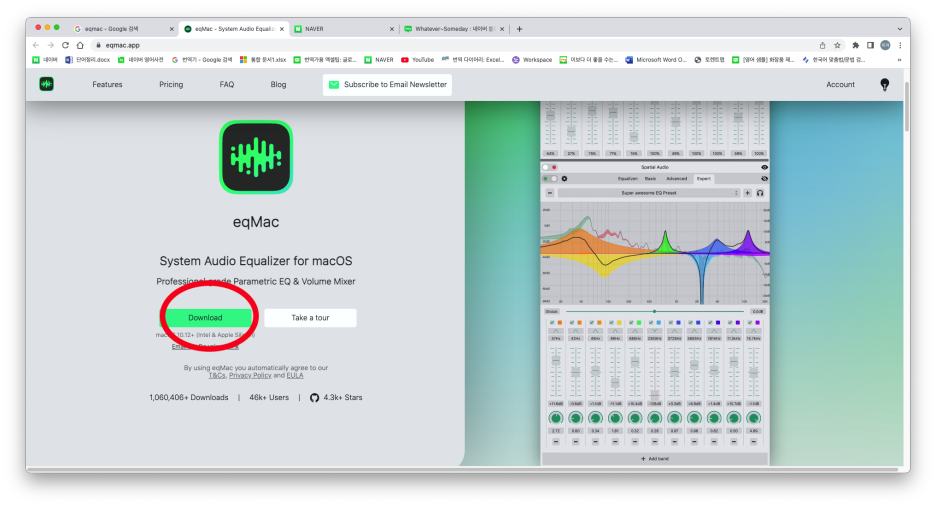The width and height of the screenshot is (936, 507).
Task: Open the Workspace bookmark
Action: coord(532,60)
